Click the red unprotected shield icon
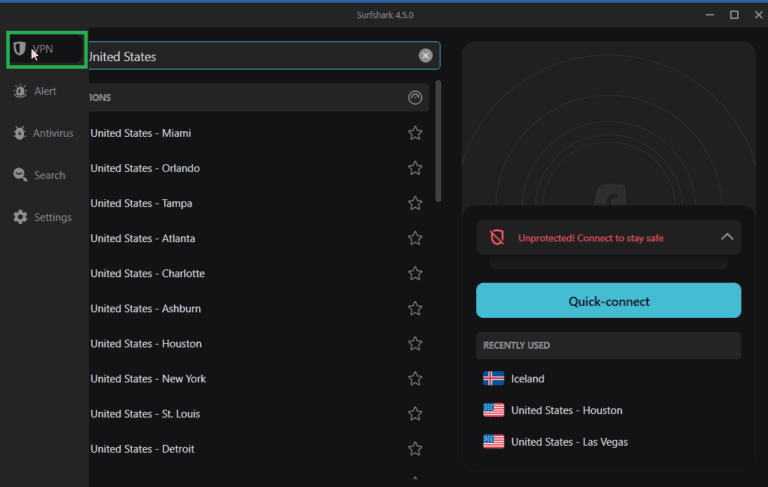This screenshot has height=487, width=768. click(x=497, y=238)
